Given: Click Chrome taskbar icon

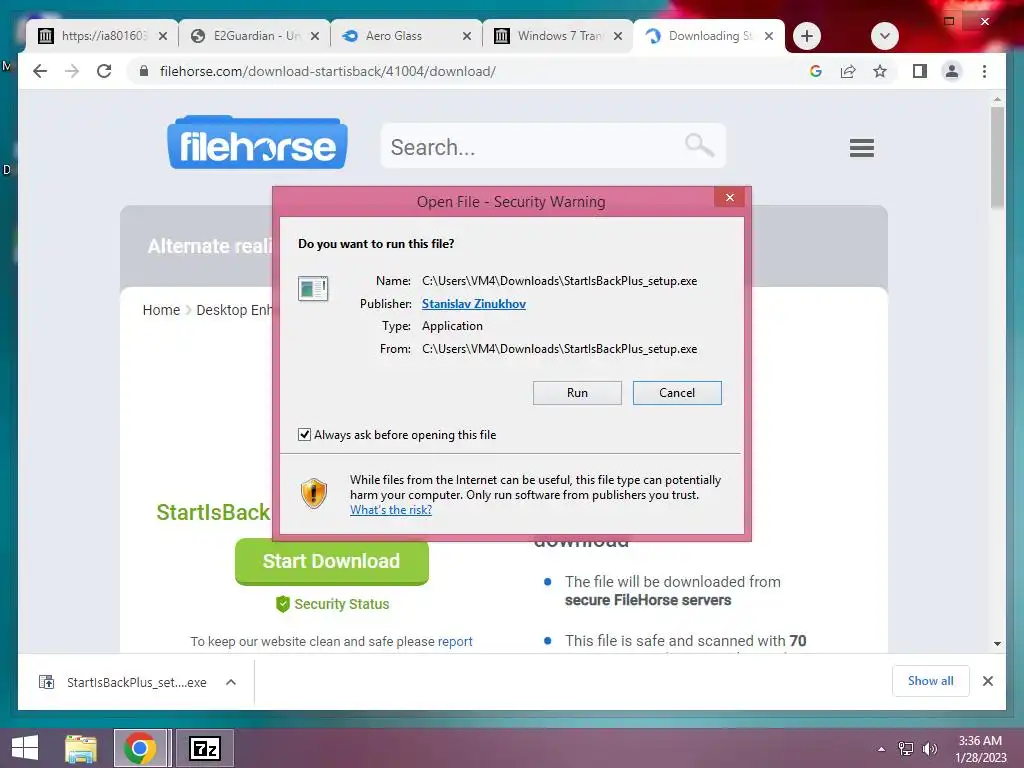Looking at the screenshot, I should click(140, 748).
